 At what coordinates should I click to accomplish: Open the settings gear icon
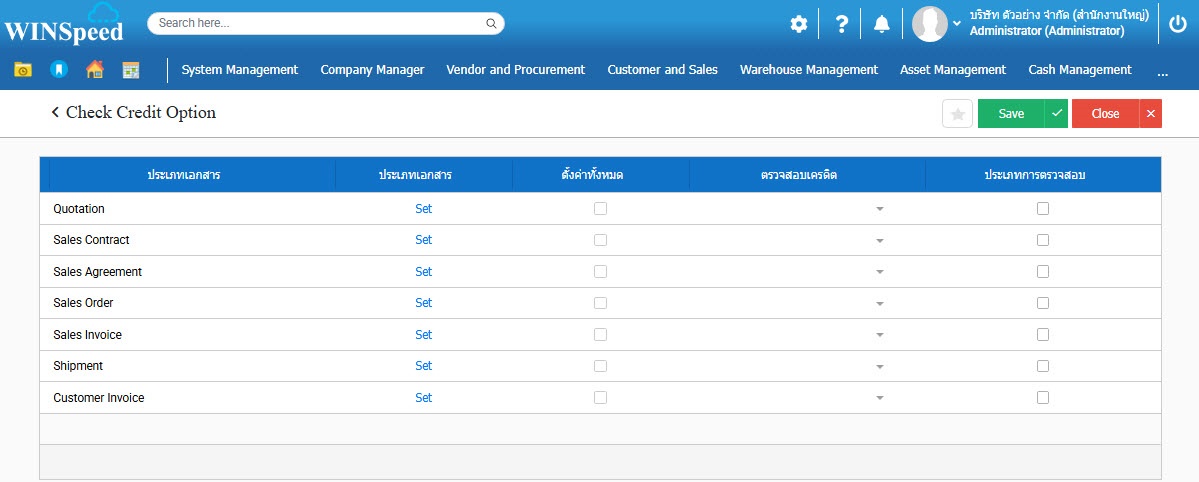tap(798, 24)
